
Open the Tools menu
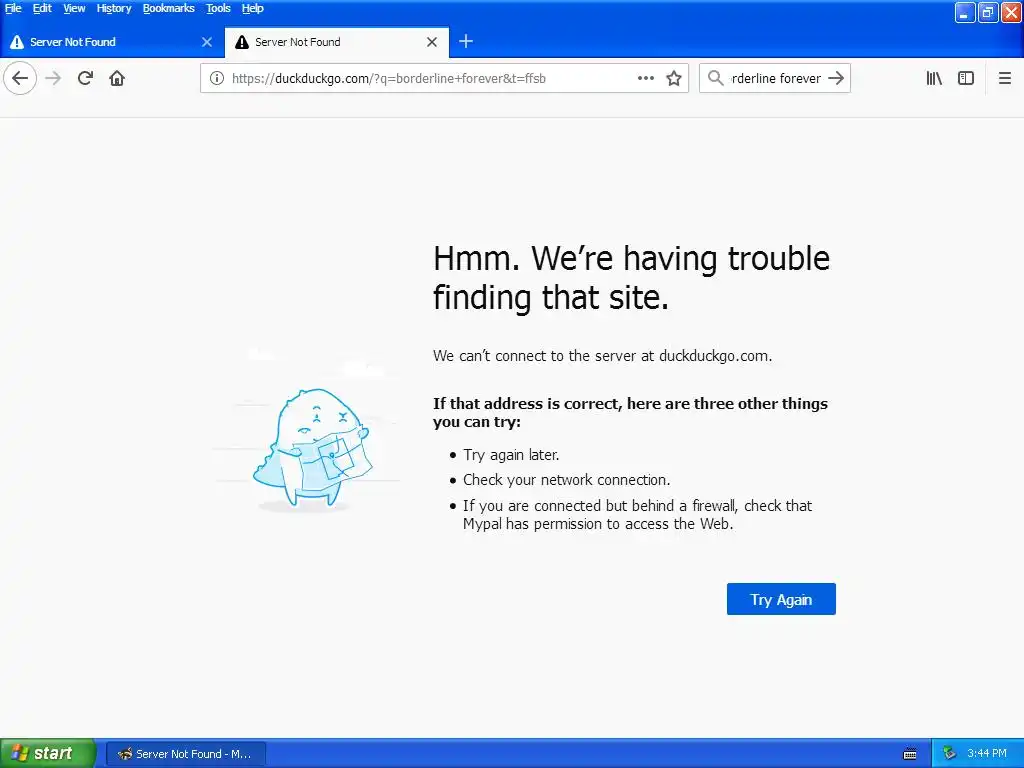218,8
